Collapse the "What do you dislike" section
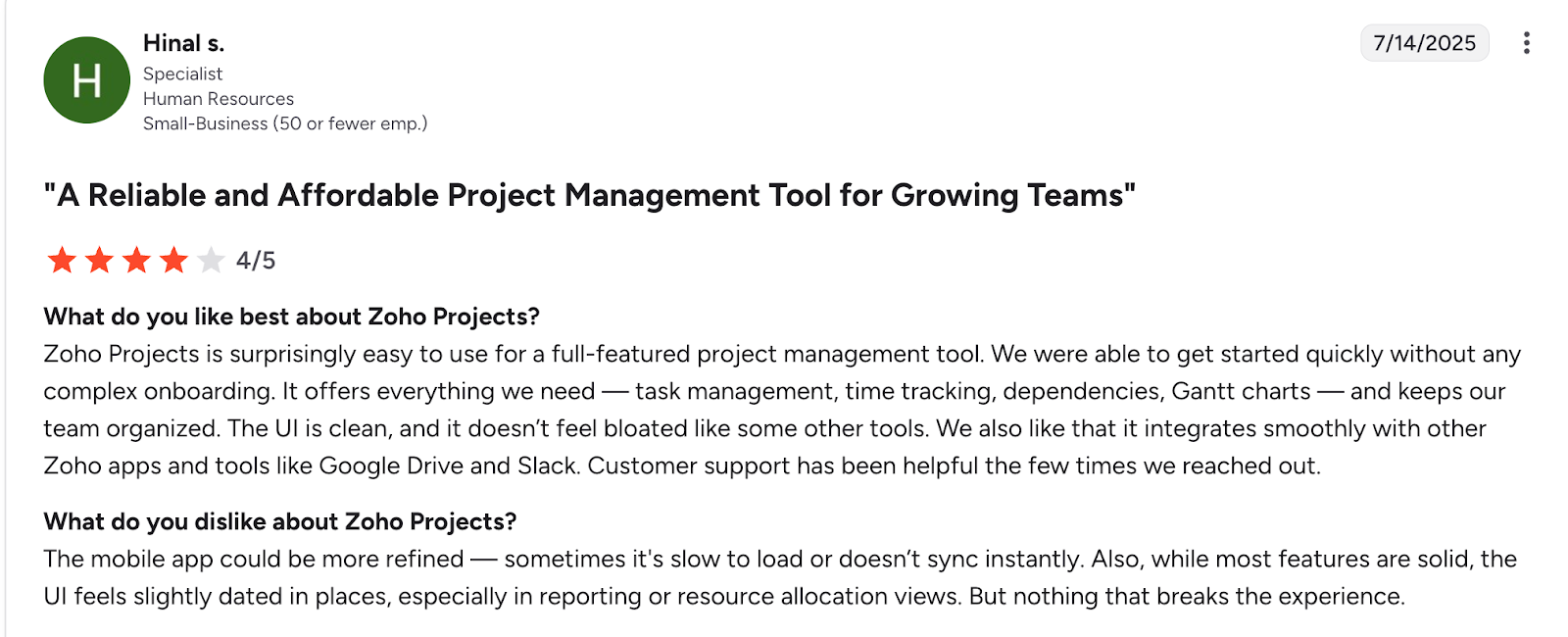Screen dimensions: 1568x637 283,521
